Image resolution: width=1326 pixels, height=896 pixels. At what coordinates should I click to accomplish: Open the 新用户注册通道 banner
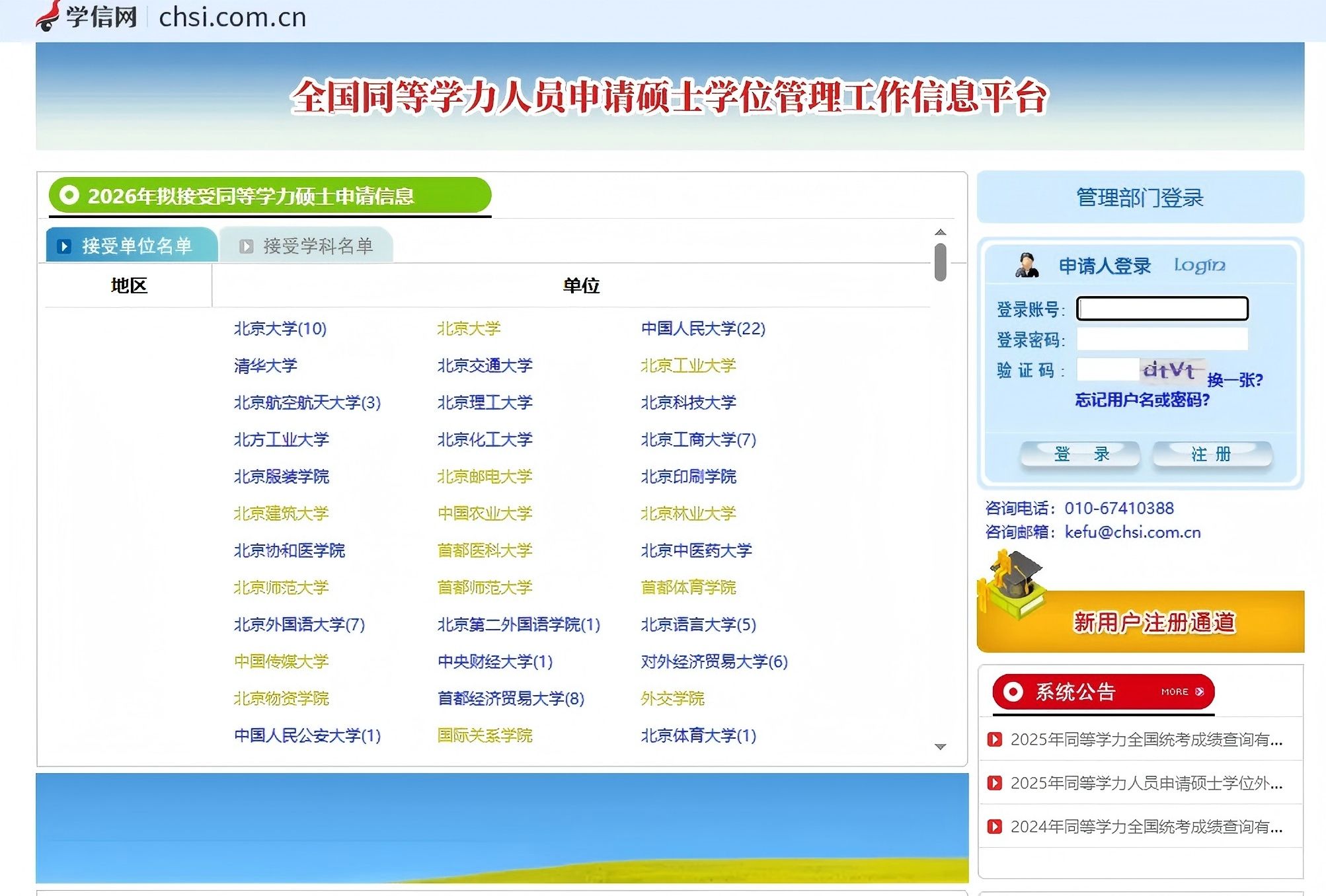(x=1153, y=622)
